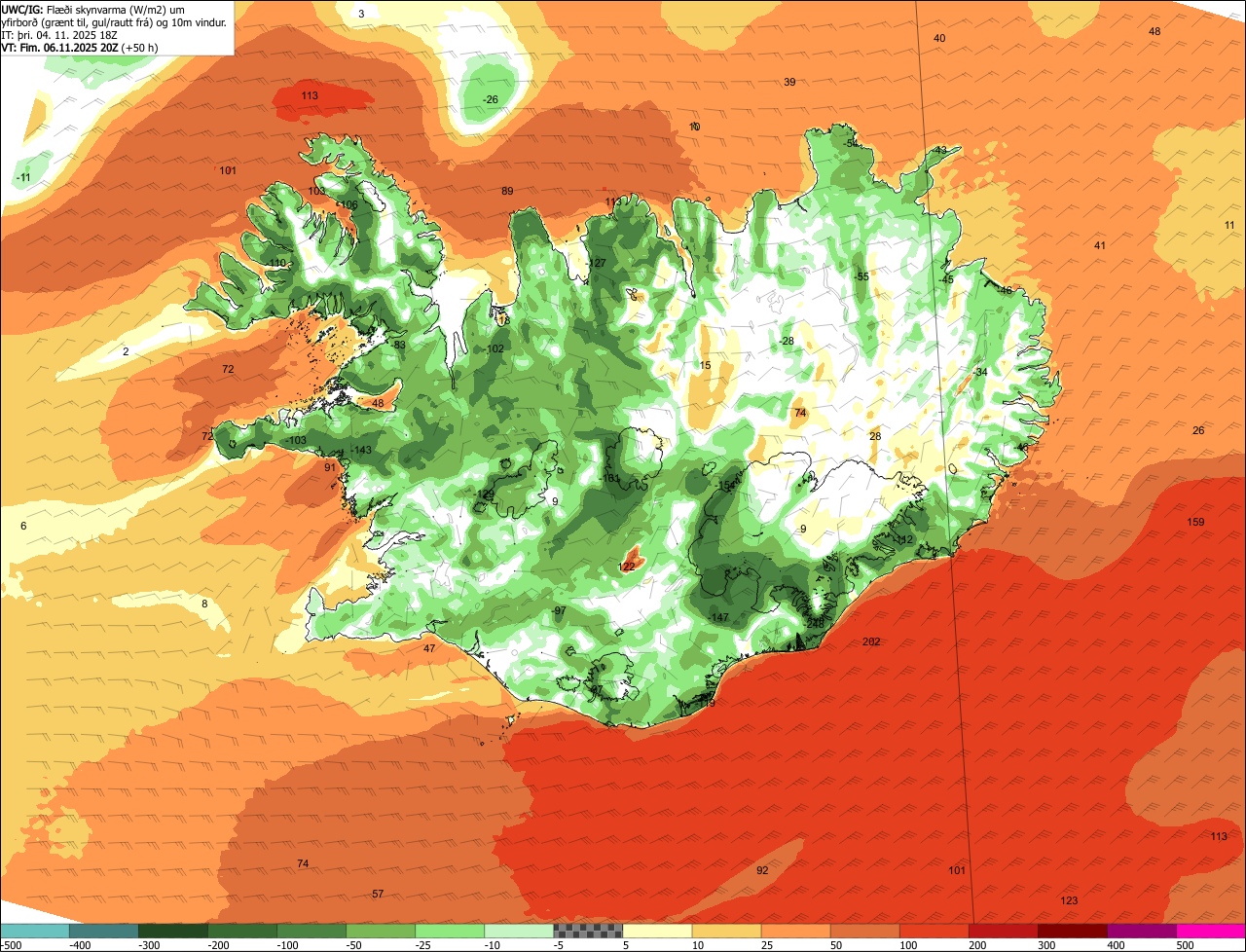
Task: Click the teal legend swatch between -500 and -400
Action: [34, 931]
